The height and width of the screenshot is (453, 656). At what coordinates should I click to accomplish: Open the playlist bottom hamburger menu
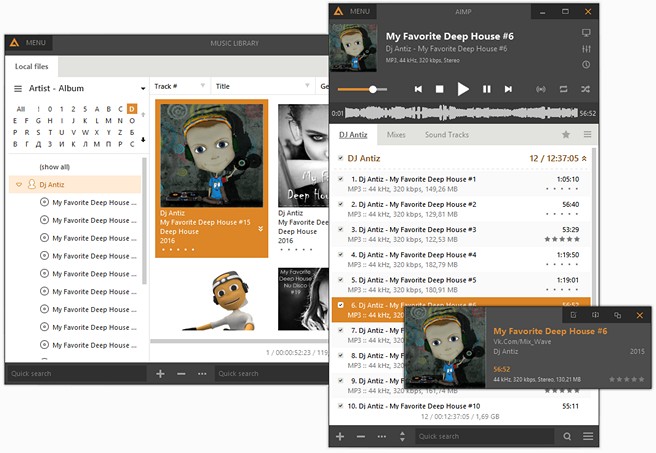(588, 436)
